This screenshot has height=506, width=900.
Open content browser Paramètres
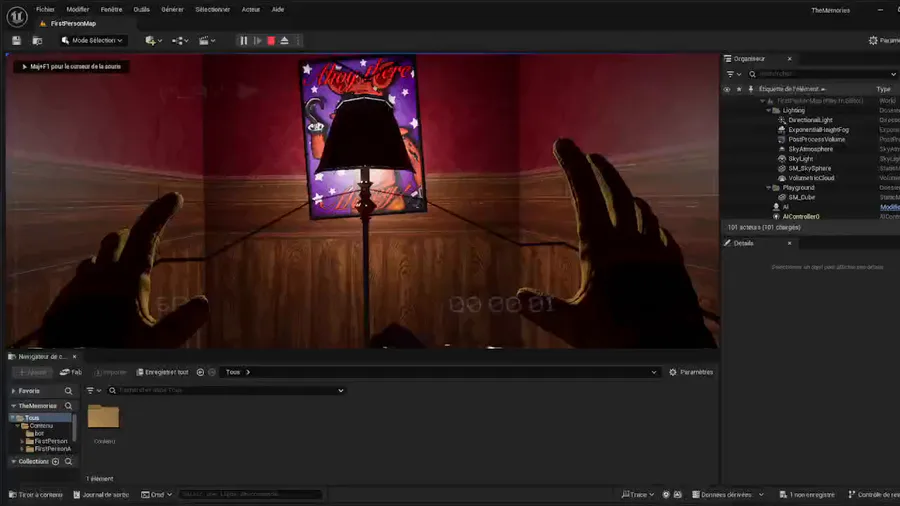[691, 372]
